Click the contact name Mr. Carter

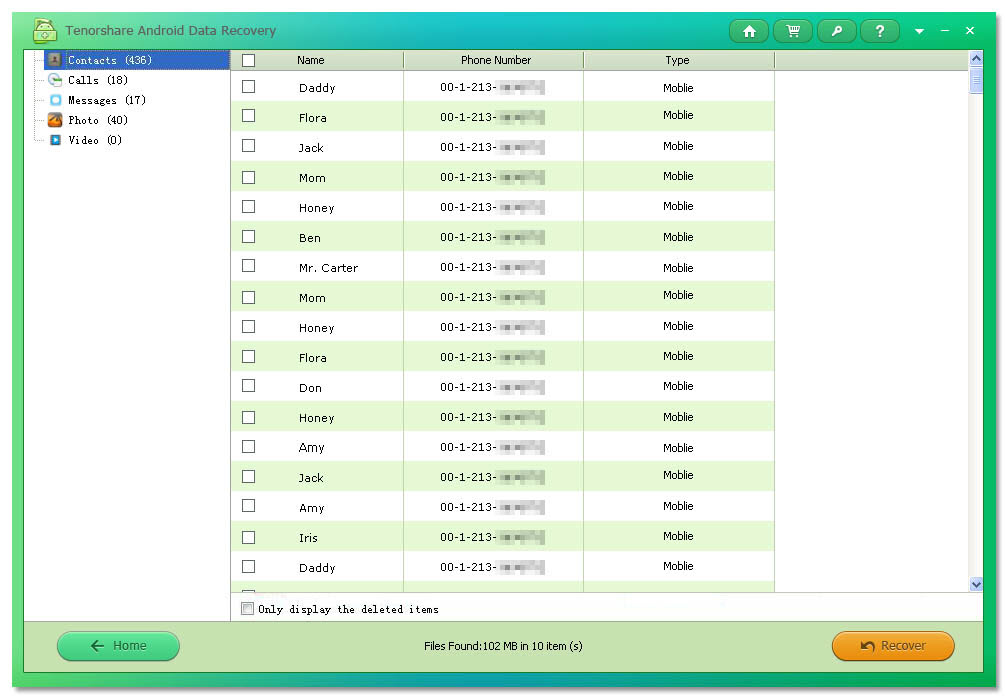(328, 268)
